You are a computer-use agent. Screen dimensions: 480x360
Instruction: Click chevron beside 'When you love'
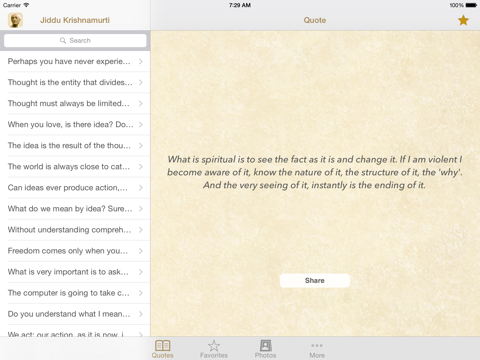click(141, 124)
